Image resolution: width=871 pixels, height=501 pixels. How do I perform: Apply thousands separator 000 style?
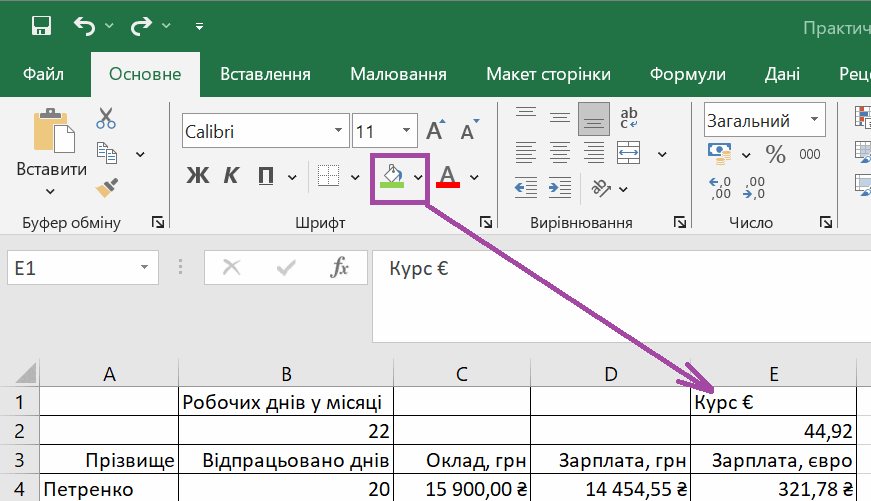point(810,154)
